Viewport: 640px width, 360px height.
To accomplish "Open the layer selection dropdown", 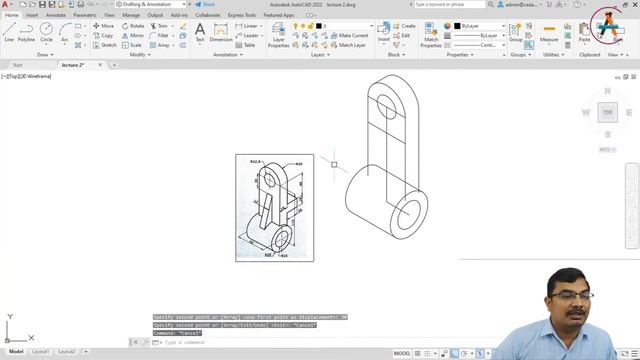I will (333, 26).
